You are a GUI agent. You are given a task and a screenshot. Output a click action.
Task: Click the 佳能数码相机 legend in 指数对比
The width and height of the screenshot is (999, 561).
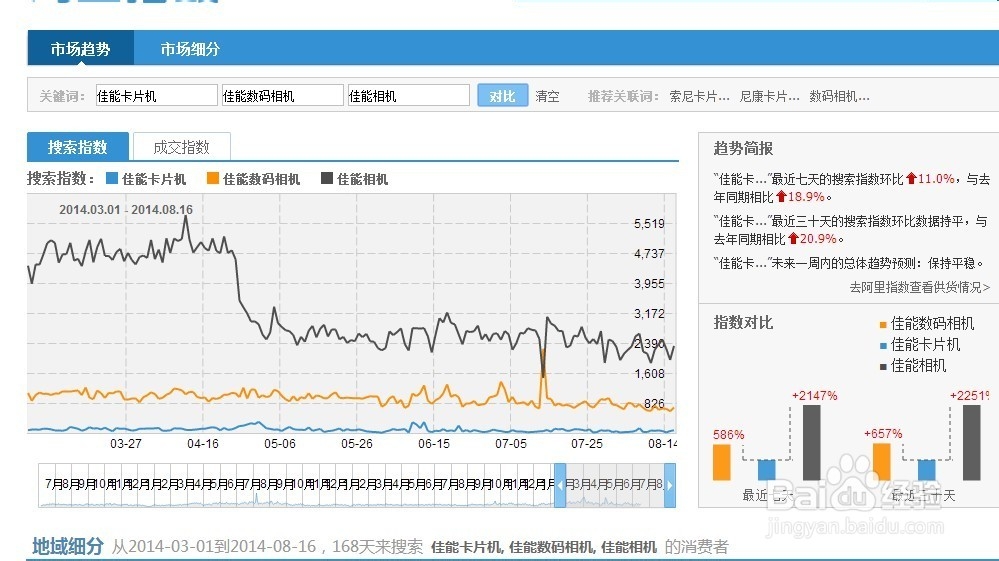(927, 323)
